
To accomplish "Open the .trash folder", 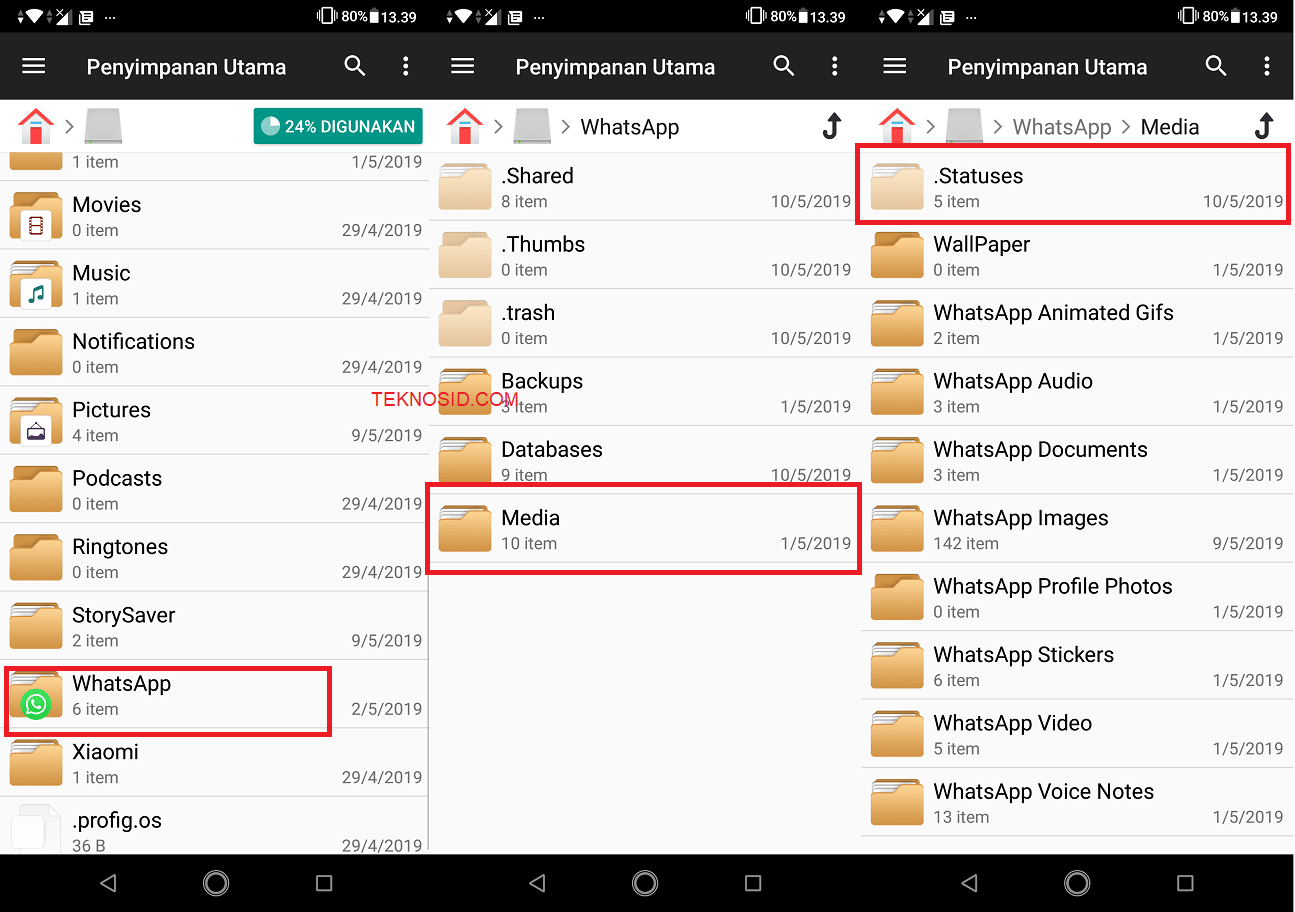I will [645, 324].
